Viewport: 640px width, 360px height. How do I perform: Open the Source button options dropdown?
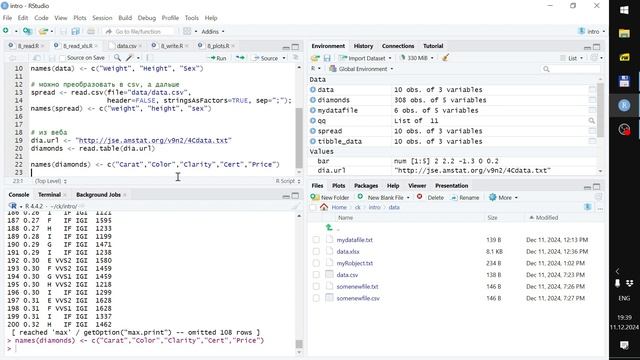point(284,58)
